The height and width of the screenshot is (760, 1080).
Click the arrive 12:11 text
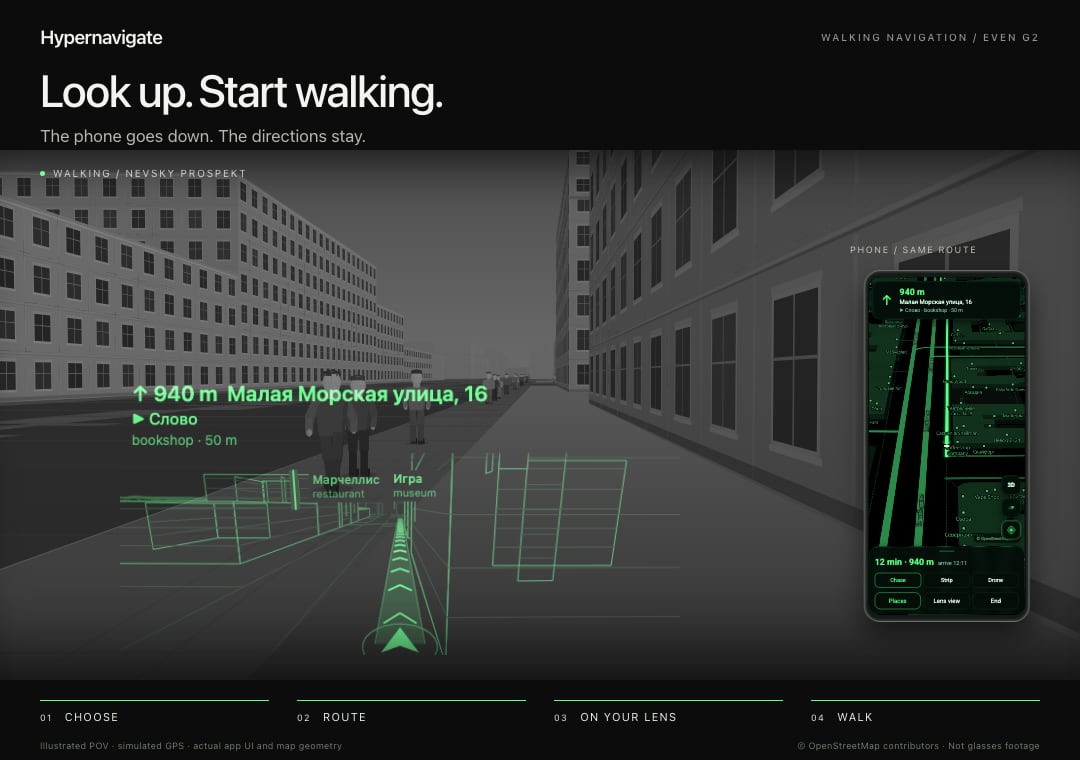953,563
